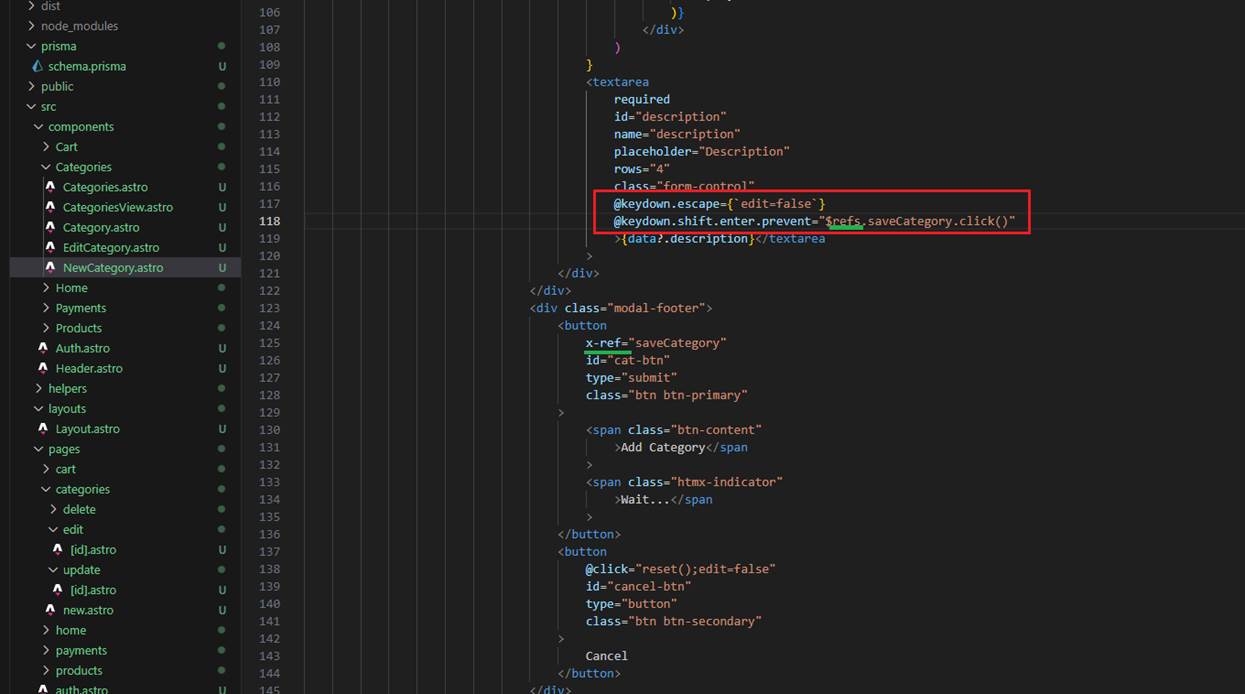Click Astro icon next to EditCategory.astro

[51, 247]
